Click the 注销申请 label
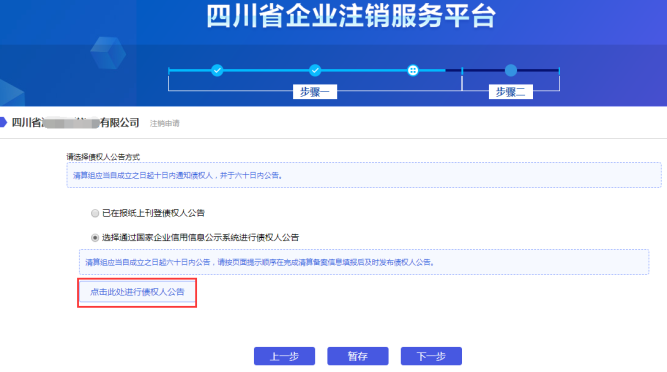The image size is (667, 372). 165,123
